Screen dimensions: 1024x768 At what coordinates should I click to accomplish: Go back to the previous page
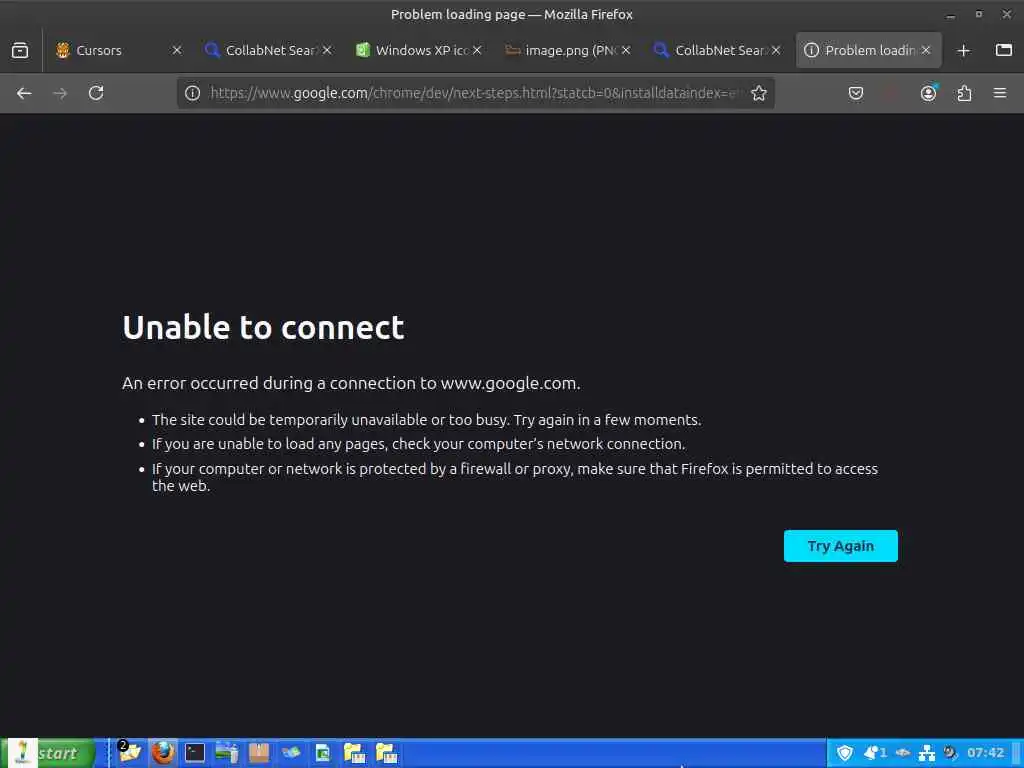[x=24, y=93]
